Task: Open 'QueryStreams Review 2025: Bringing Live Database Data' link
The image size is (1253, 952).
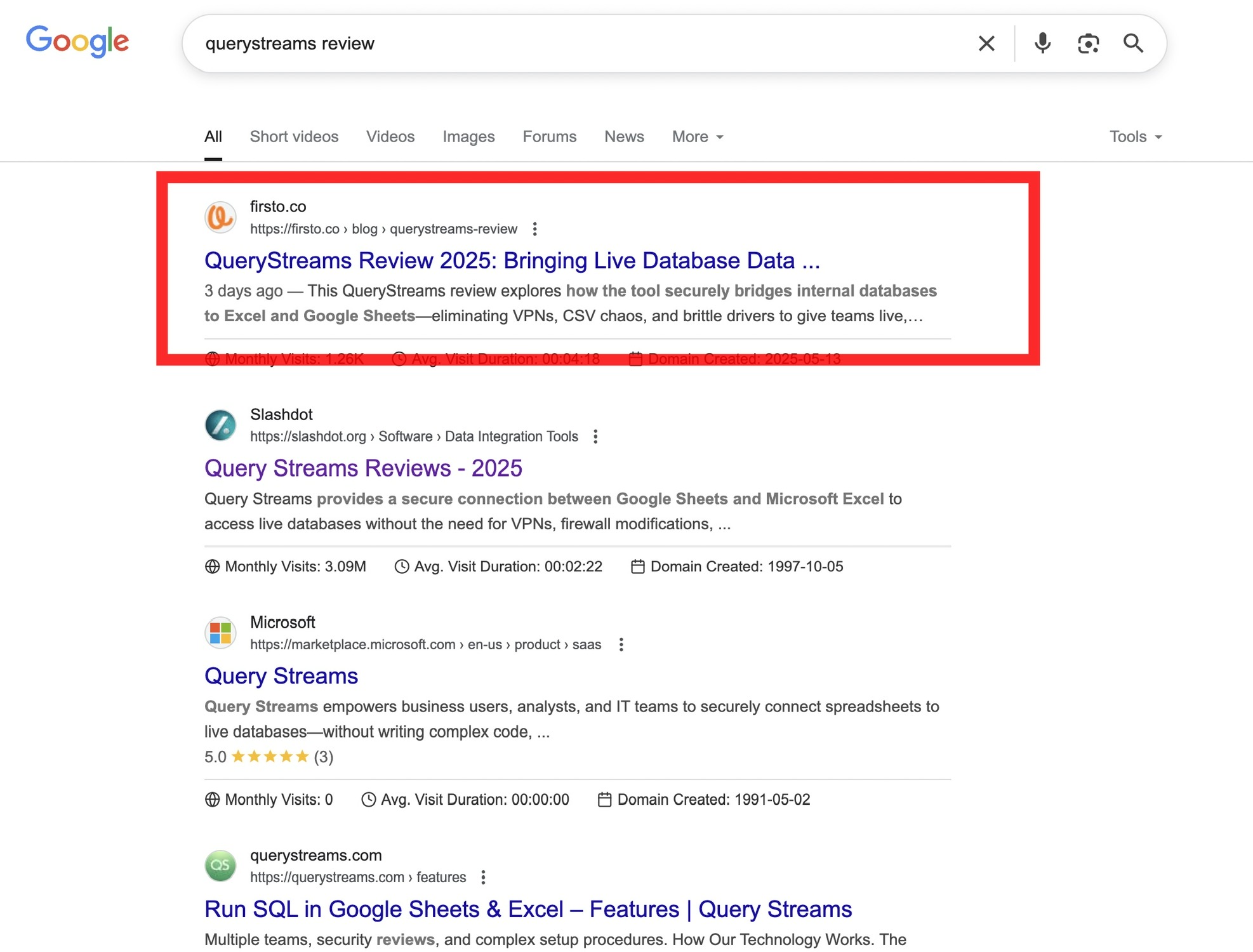Action: tap(512, 260)
